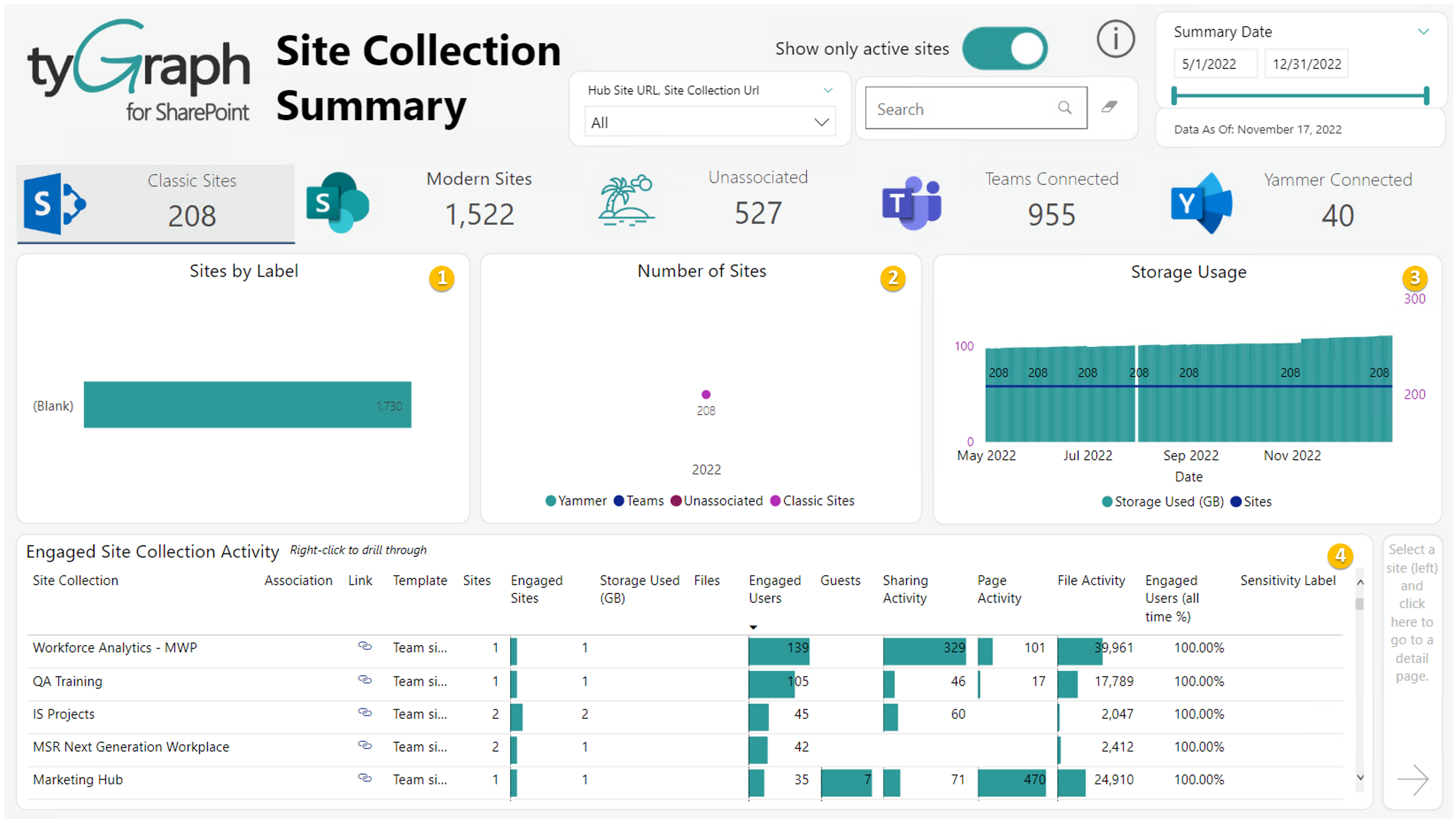Image resolution: width=1456 pixels, height=819 pixels.
Task: Click the Classic Sites SharePoint icon
Action: click(55, 203)
